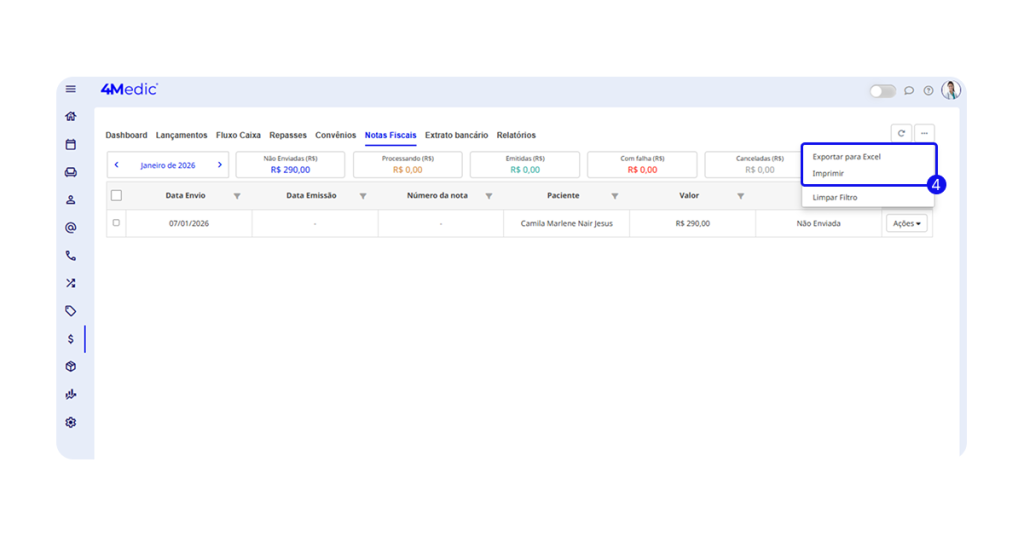Open the financial dollar sign icon
Screen dimensions: 1024x537
[x=71, y=339]
